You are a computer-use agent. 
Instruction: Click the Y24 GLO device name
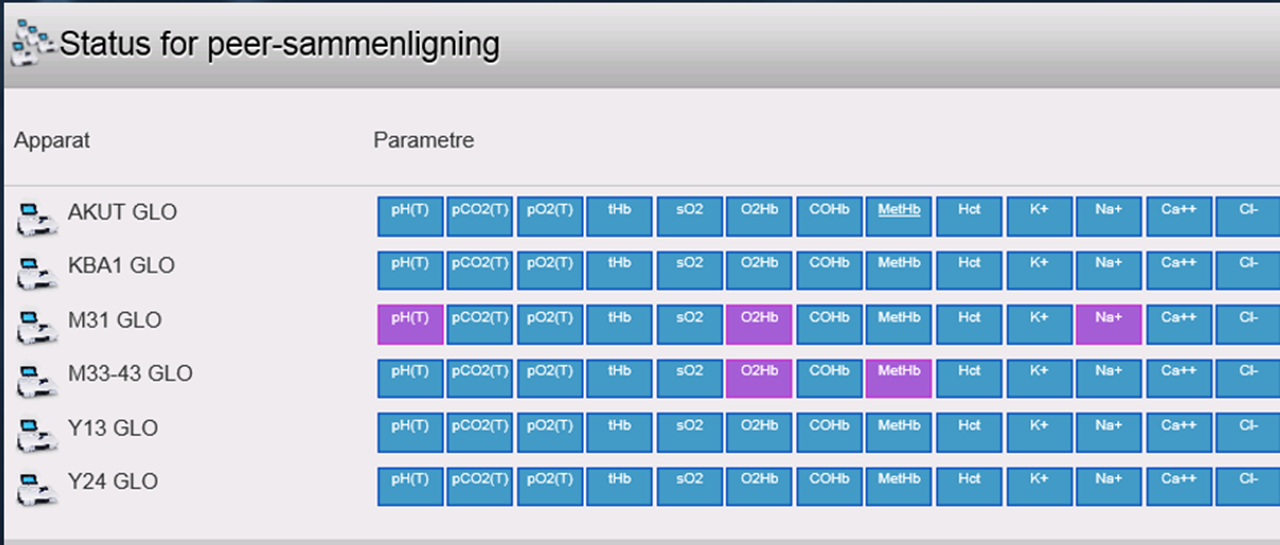(113, 482)
